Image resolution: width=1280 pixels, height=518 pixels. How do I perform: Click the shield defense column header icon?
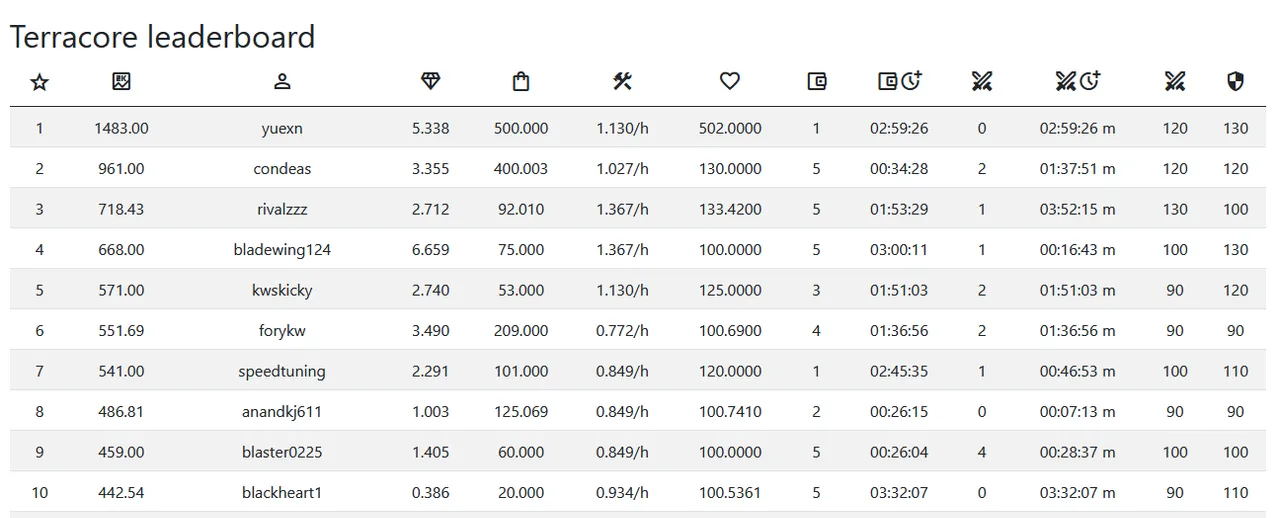(1235, 82)
